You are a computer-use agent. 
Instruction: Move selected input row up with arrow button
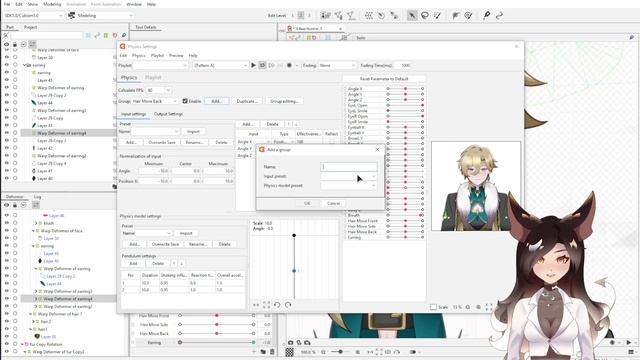point(289,124)
